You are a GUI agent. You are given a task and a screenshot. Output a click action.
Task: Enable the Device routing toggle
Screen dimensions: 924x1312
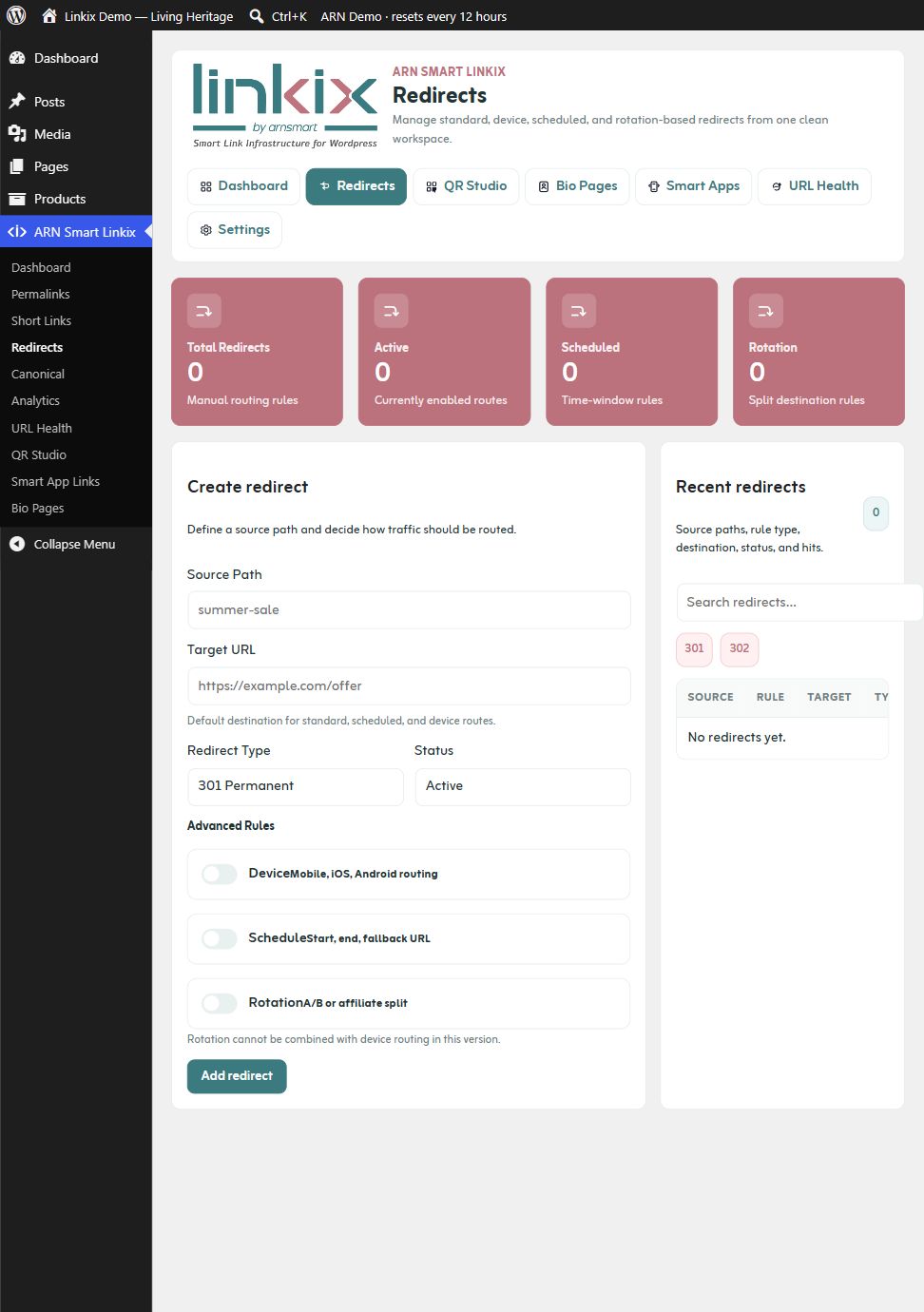[x=219, y=874]
